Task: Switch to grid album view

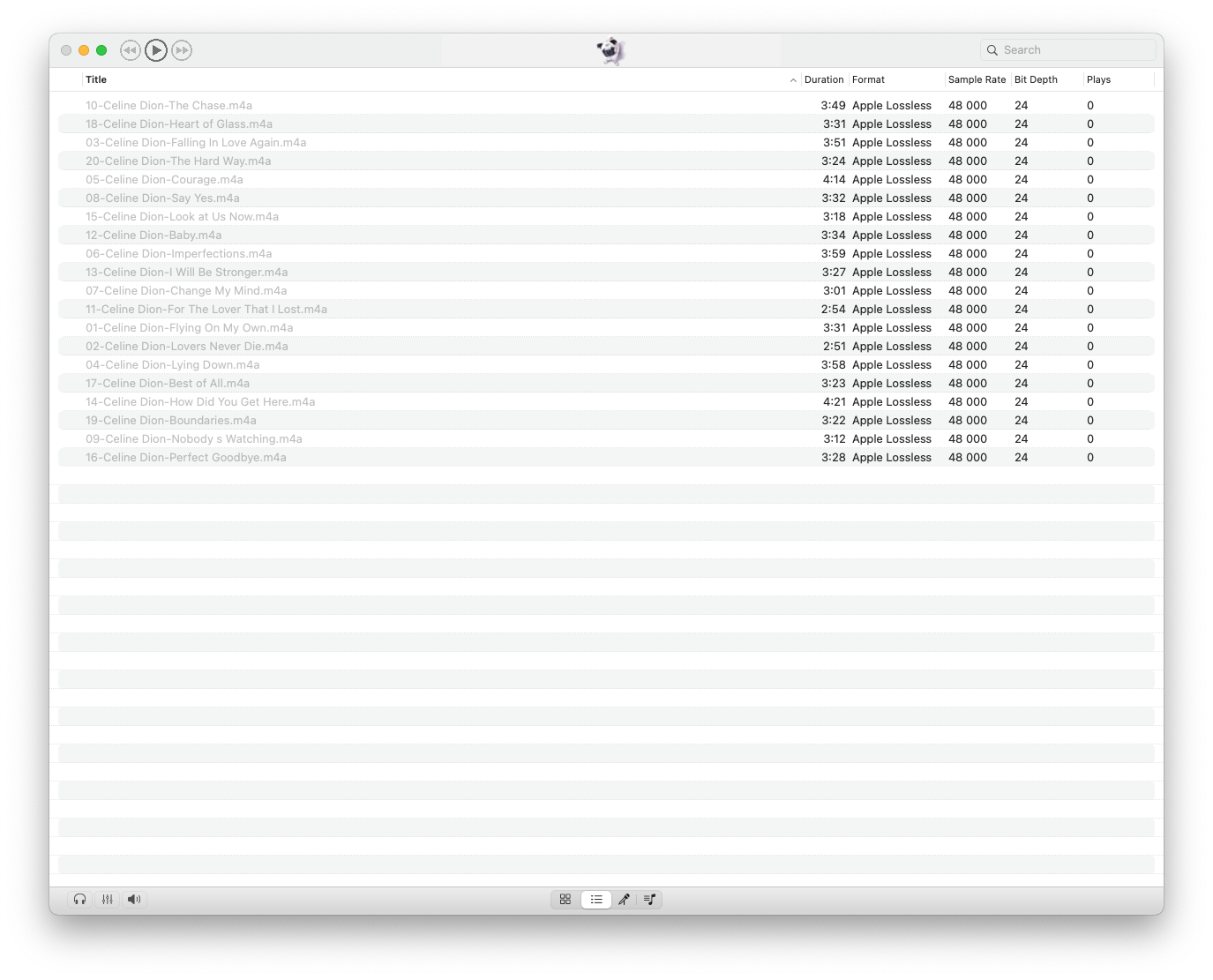Action: pos(565,900)
